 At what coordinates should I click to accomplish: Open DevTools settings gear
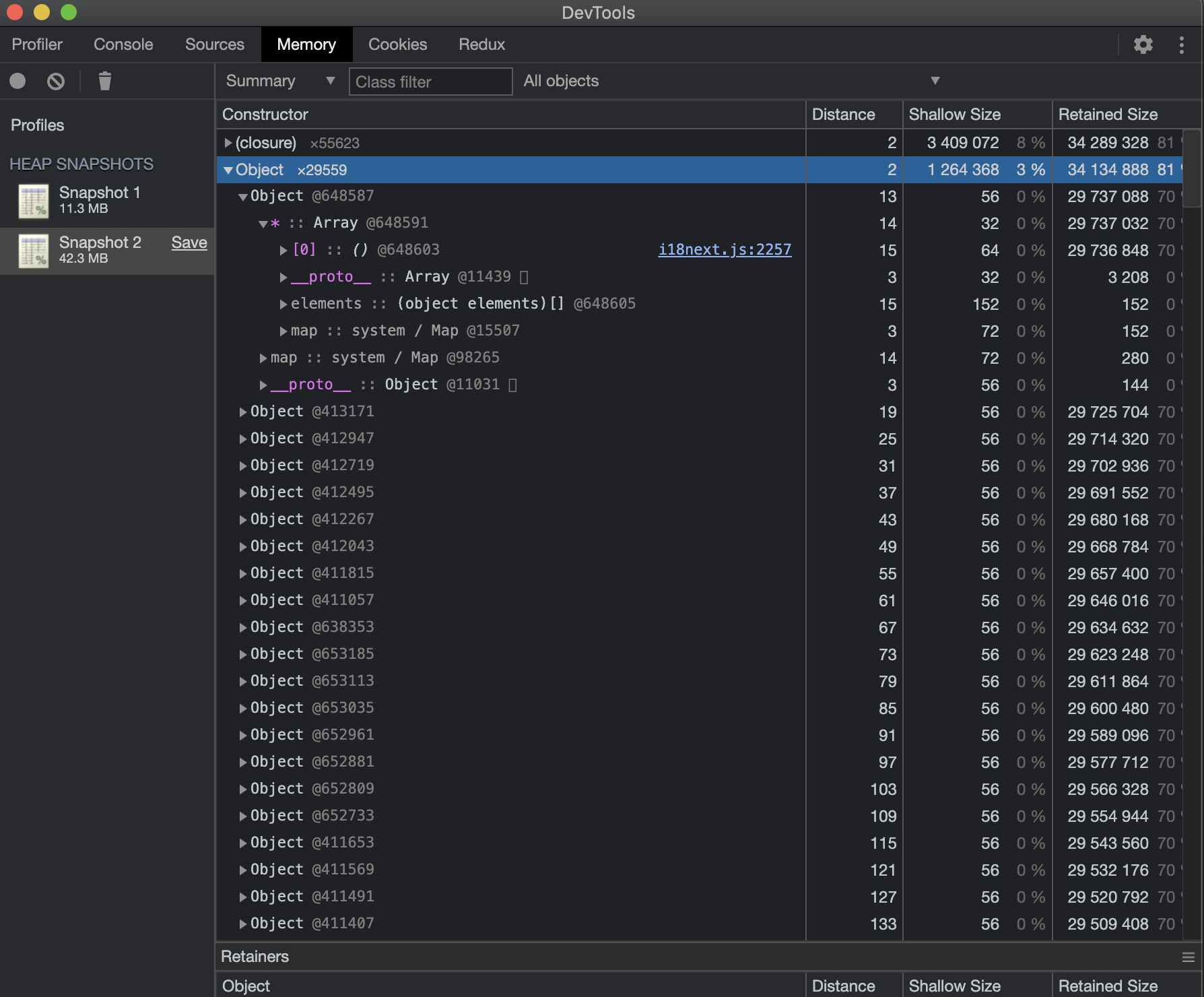[x=1143, y=45]
